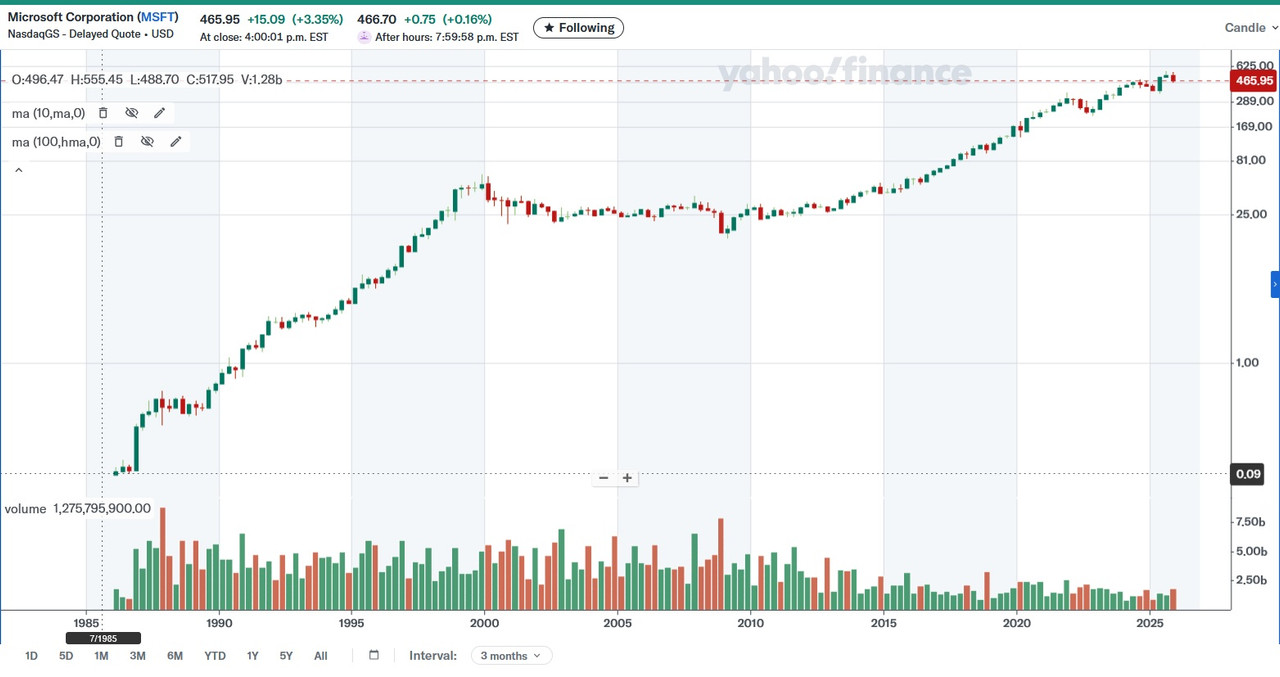Click the C:517.95 close value
The image size is (1280, 677).
point(210,79)
